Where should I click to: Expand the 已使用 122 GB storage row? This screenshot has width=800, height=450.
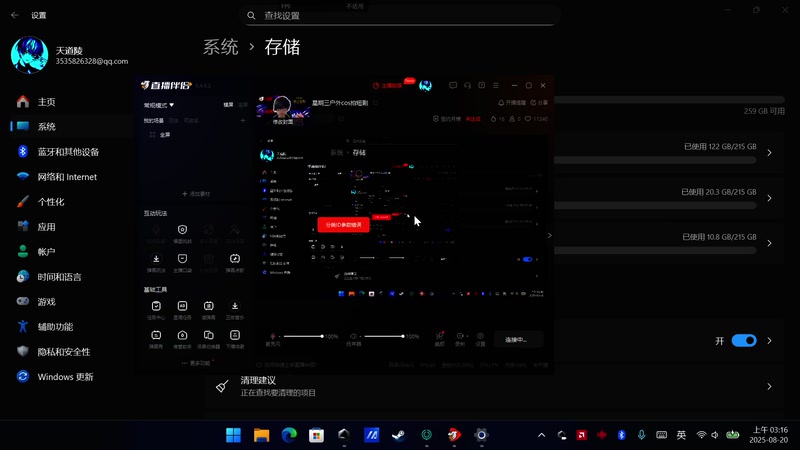coord(769,153)
